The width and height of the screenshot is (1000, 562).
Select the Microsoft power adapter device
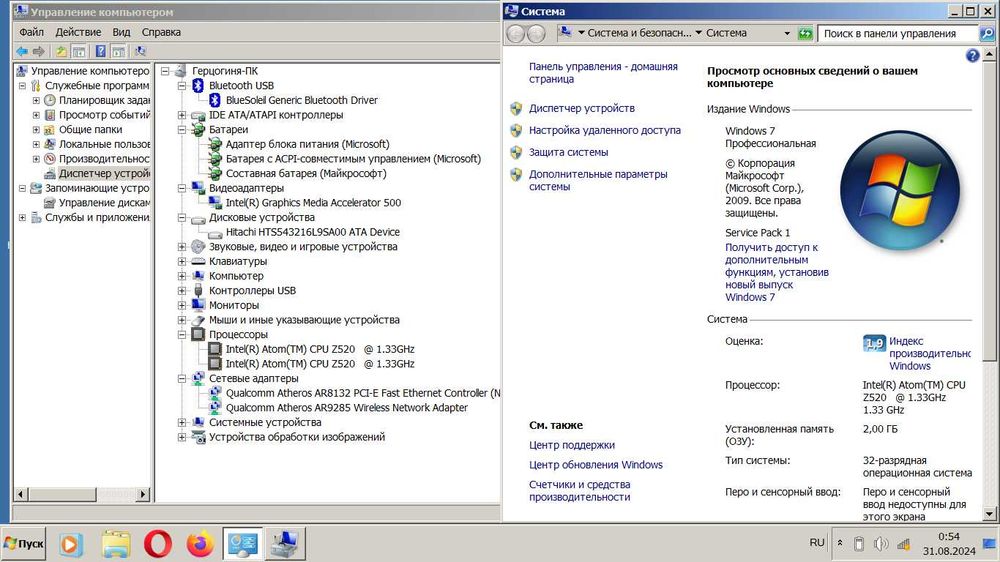point(307,144)
